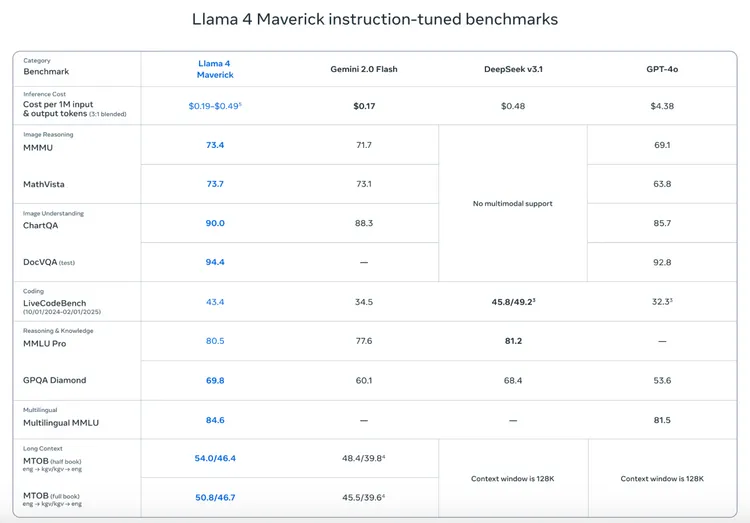
Task: Select the Multilingual MMLU row label
Action: pyautogui.click(x=63, y=421)
